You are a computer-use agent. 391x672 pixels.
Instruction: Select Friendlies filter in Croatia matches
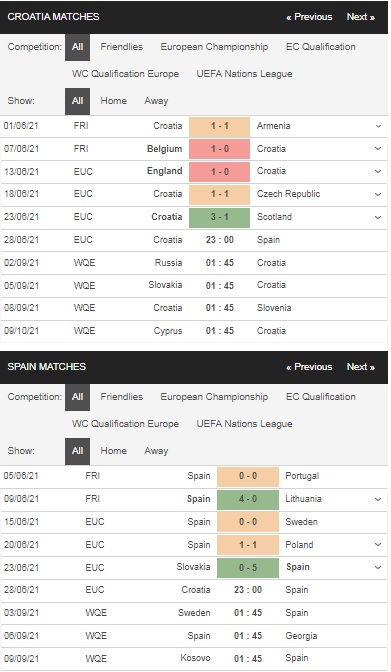(x=122, y=47)
